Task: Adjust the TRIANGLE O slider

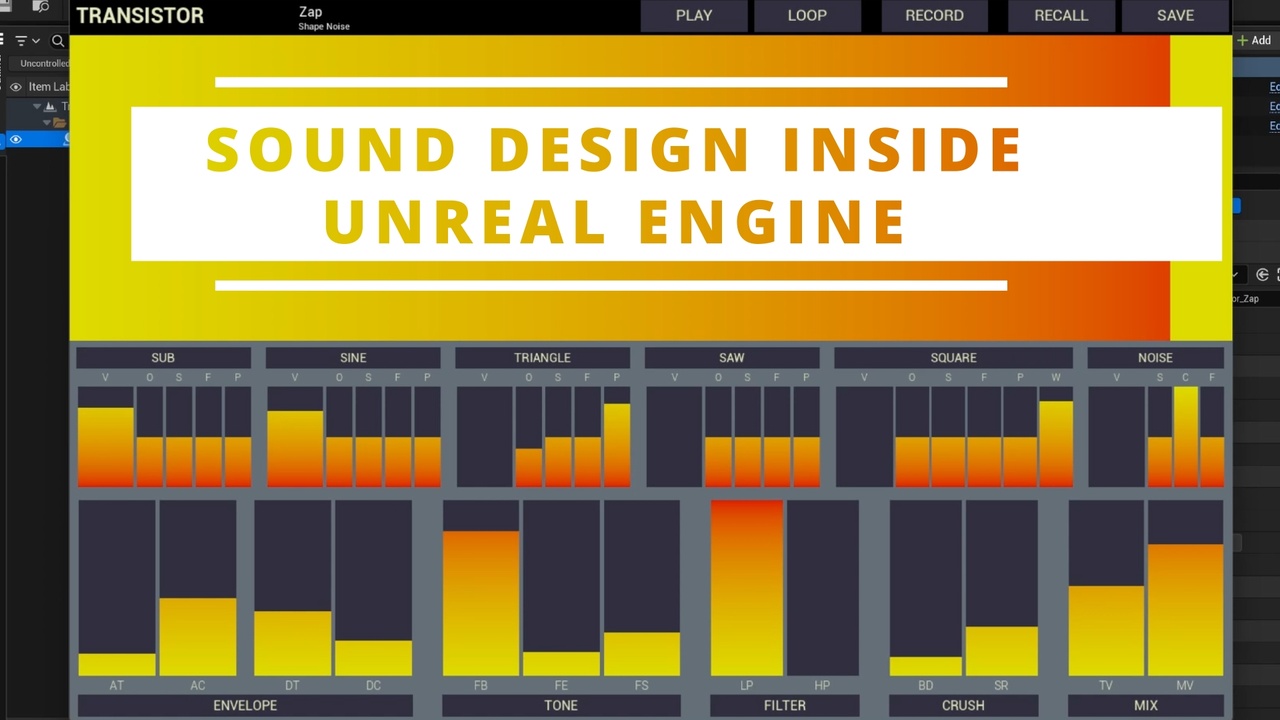Action: point(529,437)
